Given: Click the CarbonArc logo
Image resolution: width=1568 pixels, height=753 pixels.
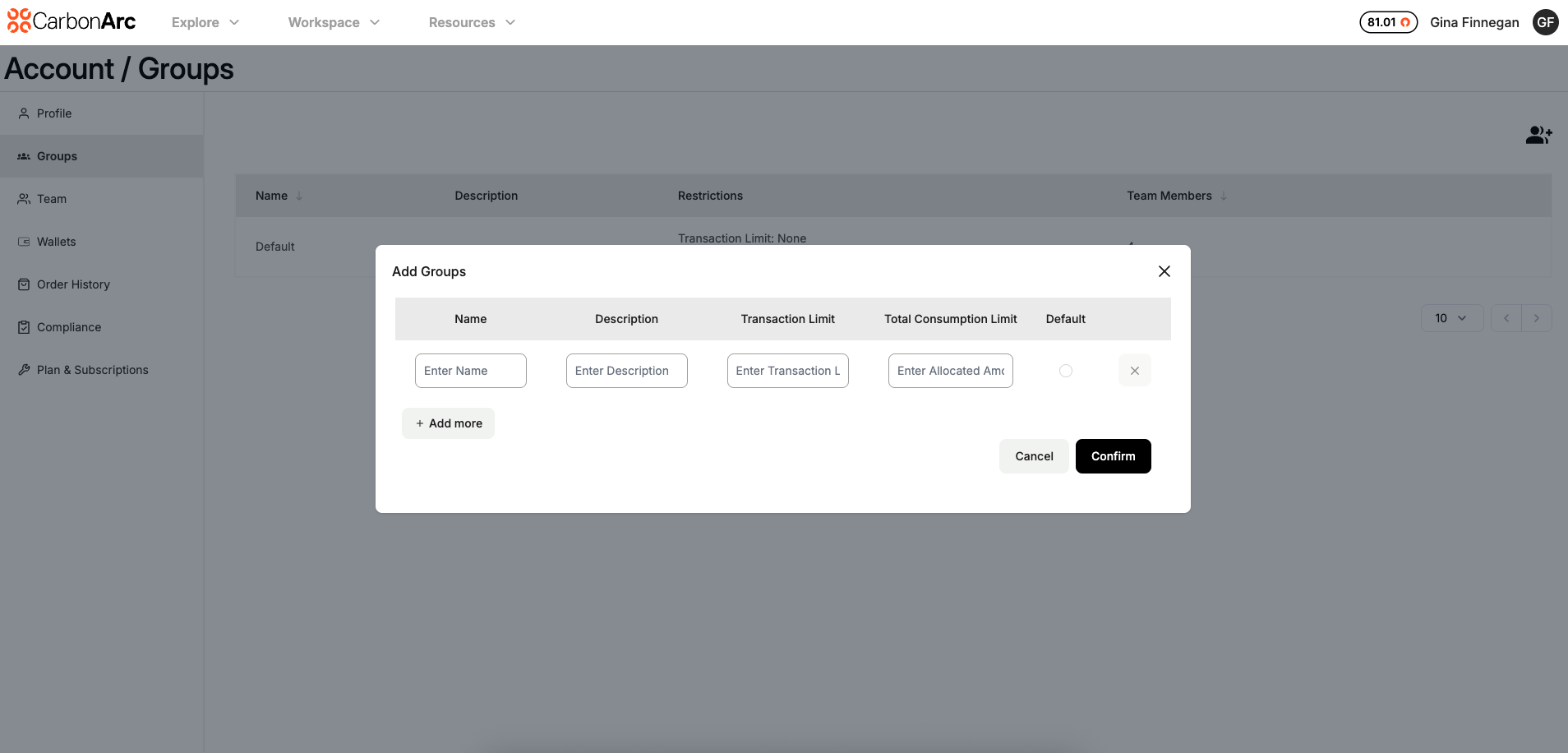Looking at the screenshot, I should point(71,21).
